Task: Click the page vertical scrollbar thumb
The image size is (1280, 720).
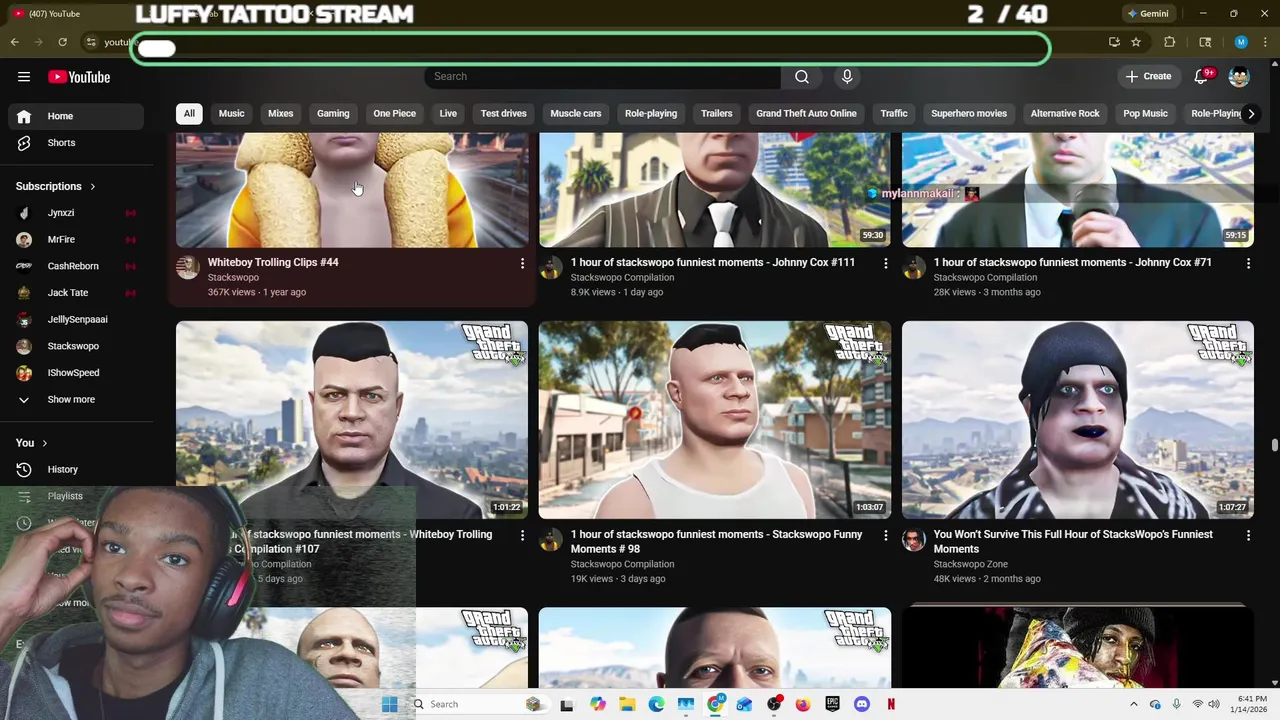Action: click(x=1274, y=445)
